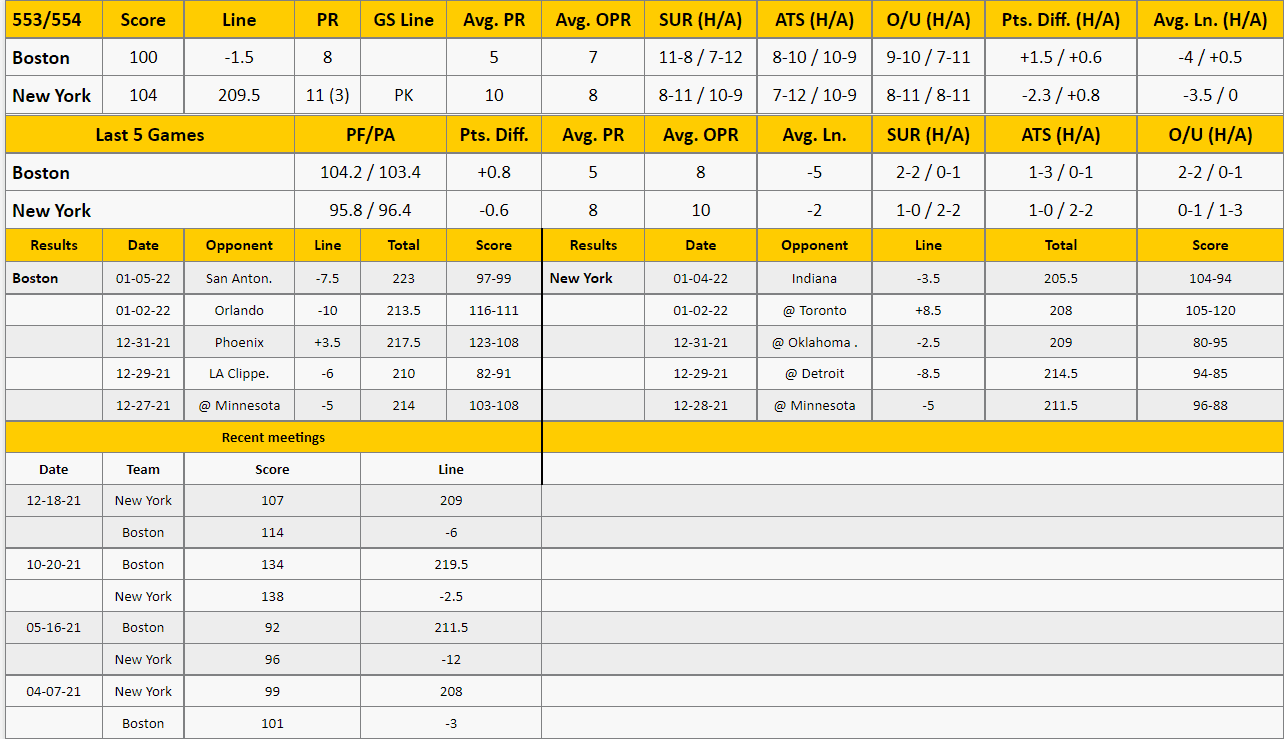This screenshot has width=1284, height=739.
Task: Click the Orlando opponent cell
Action: [239, 310]
